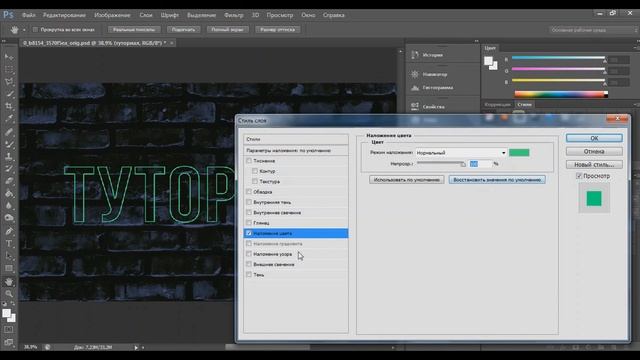Open the Изображение menu
This screenshot has width=640, height=360.
click(112, 15)
